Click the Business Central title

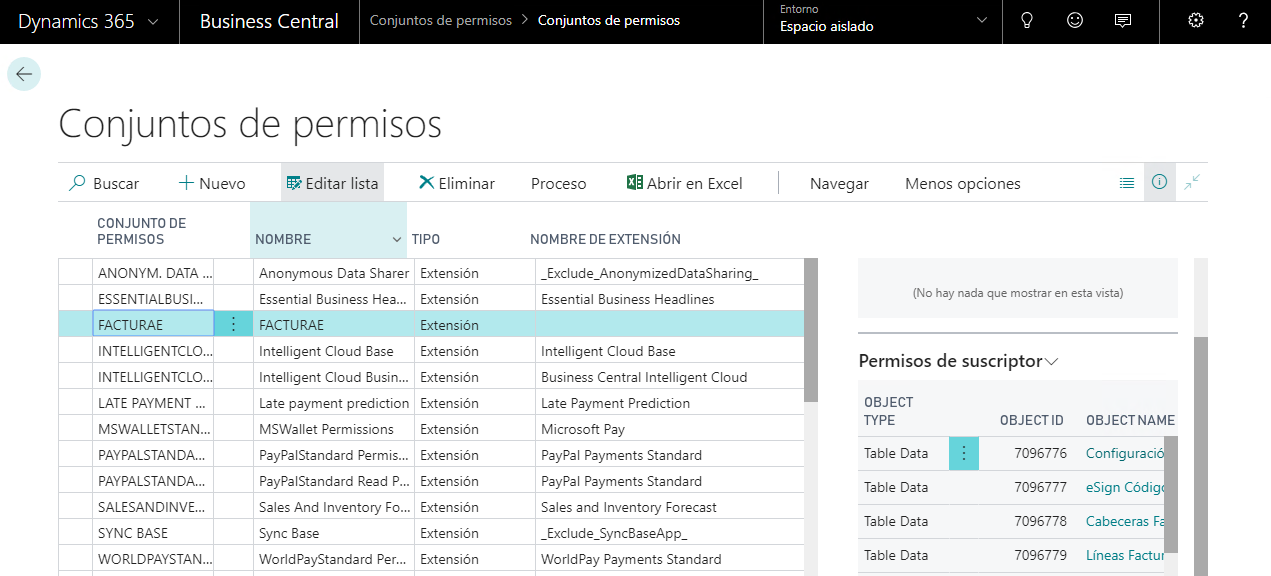(269, 21)
